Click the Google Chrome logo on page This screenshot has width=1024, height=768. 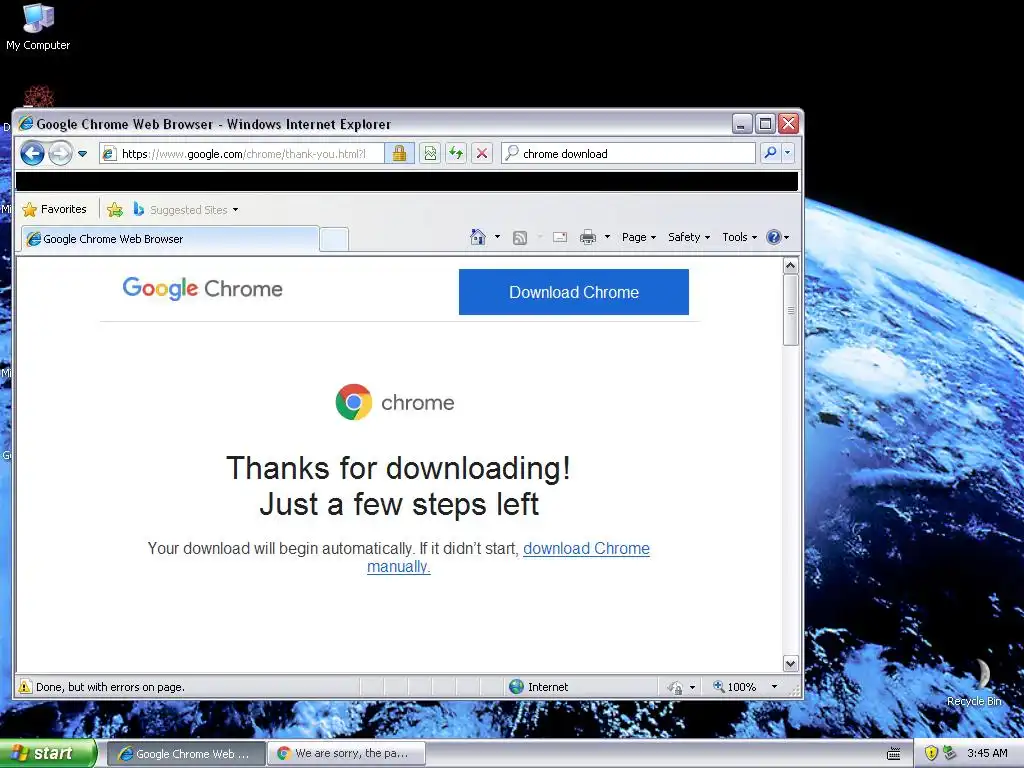202,288
